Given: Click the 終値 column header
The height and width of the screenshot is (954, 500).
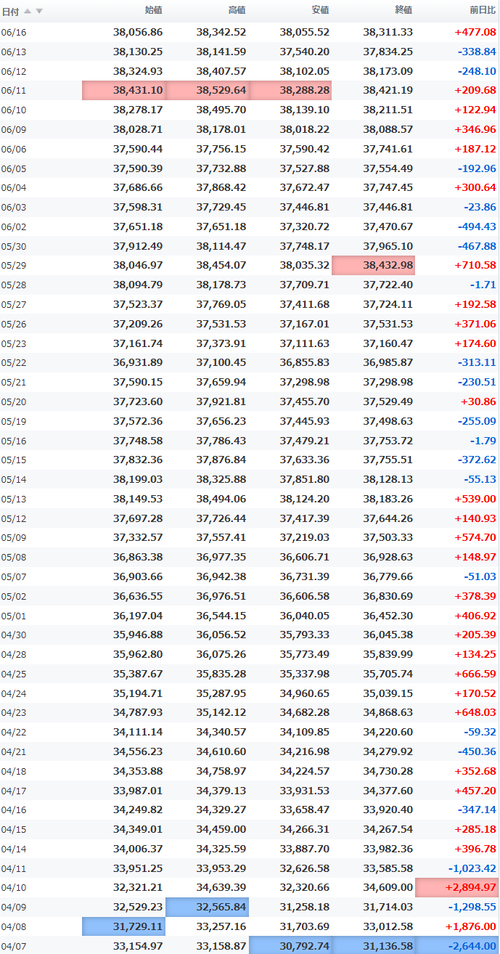Looking at the screenshot, I should pos(404,11).
